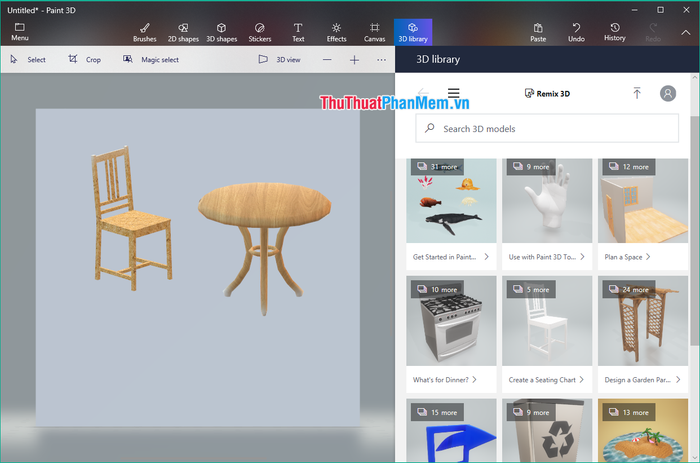Open the 3D shapes tab
Screen dimensions: 700x463
[x=221, y=33]
